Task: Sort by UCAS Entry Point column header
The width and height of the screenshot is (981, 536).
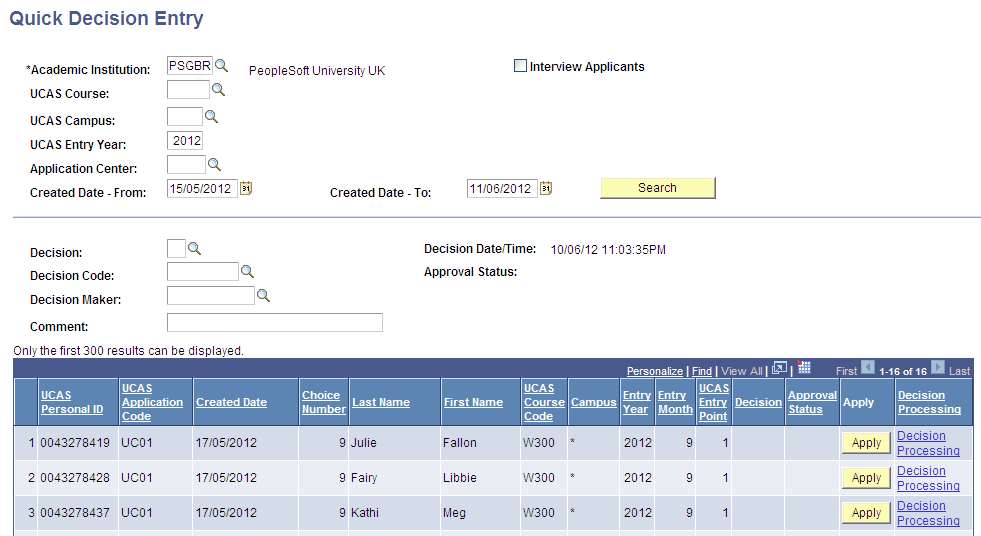Action: pos(714,402)
